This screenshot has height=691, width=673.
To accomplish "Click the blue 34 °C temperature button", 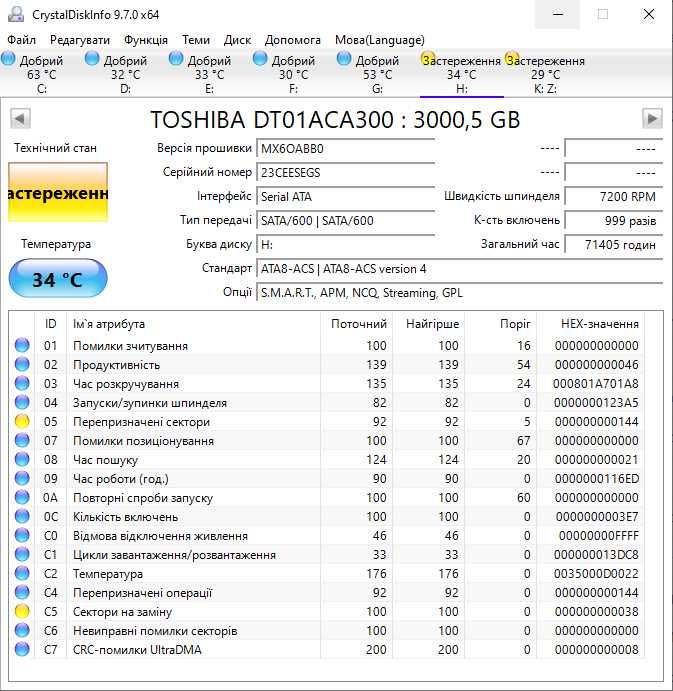I will coord(58,279).
